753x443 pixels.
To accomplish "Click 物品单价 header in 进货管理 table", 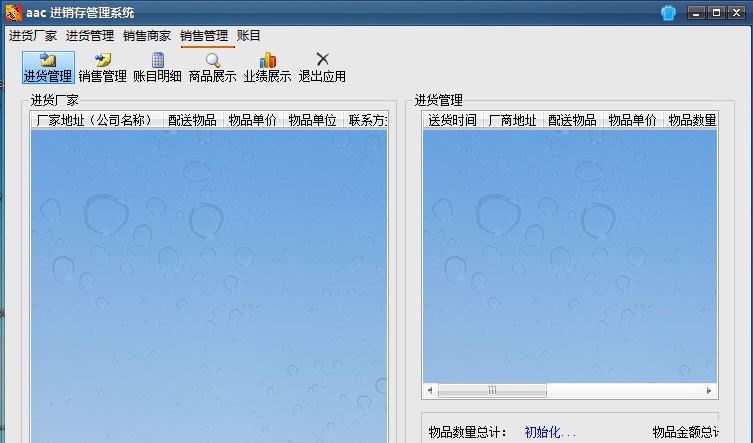I will click(633, 120).
